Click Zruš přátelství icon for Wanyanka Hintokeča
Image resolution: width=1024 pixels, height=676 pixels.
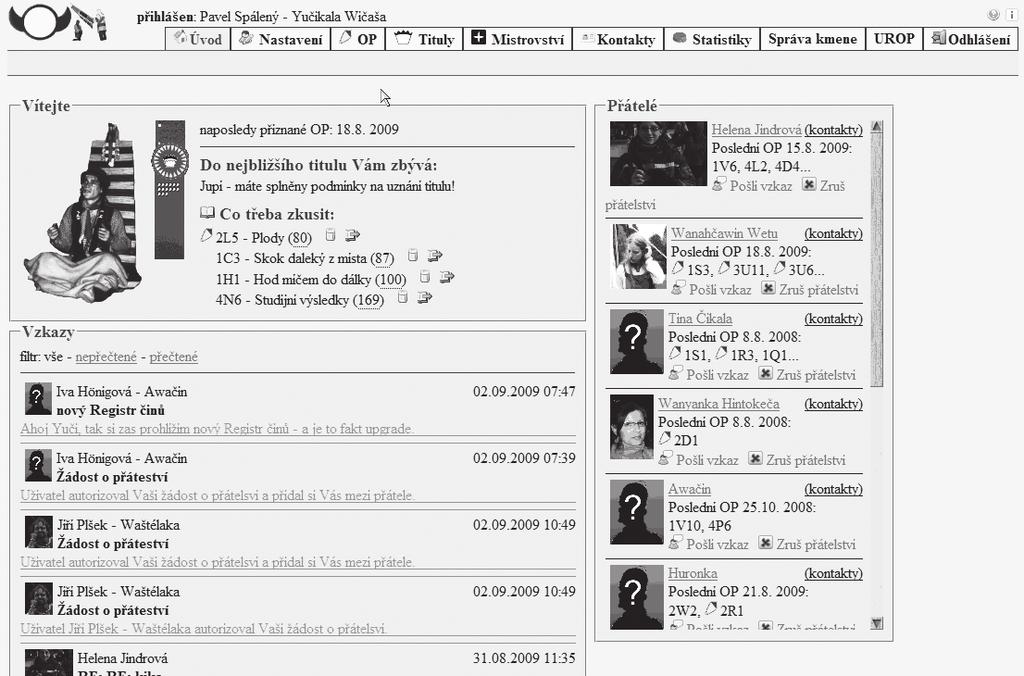[x=755, y=459]
